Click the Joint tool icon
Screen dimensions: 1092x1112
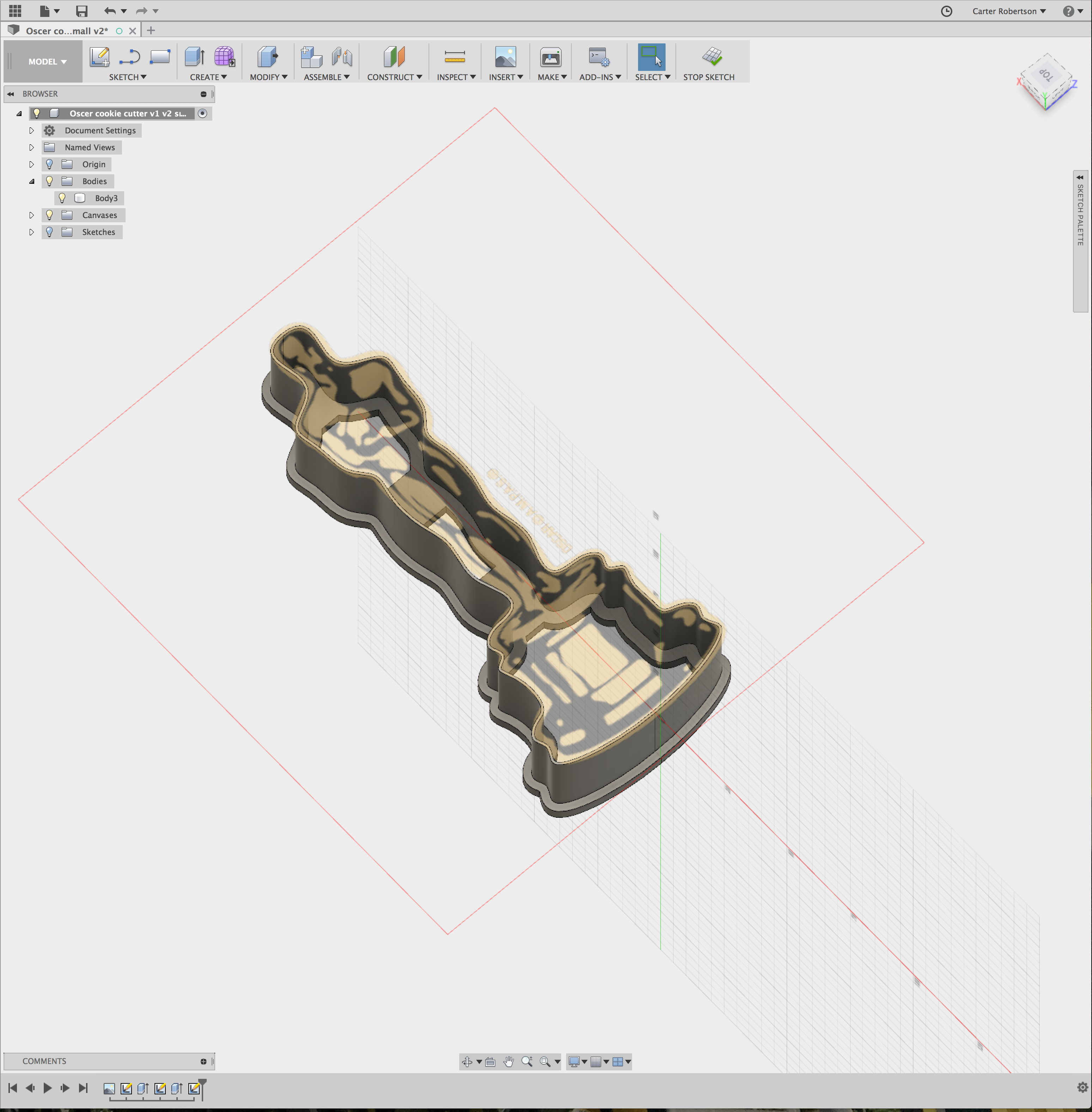click(x=342, y=57)
